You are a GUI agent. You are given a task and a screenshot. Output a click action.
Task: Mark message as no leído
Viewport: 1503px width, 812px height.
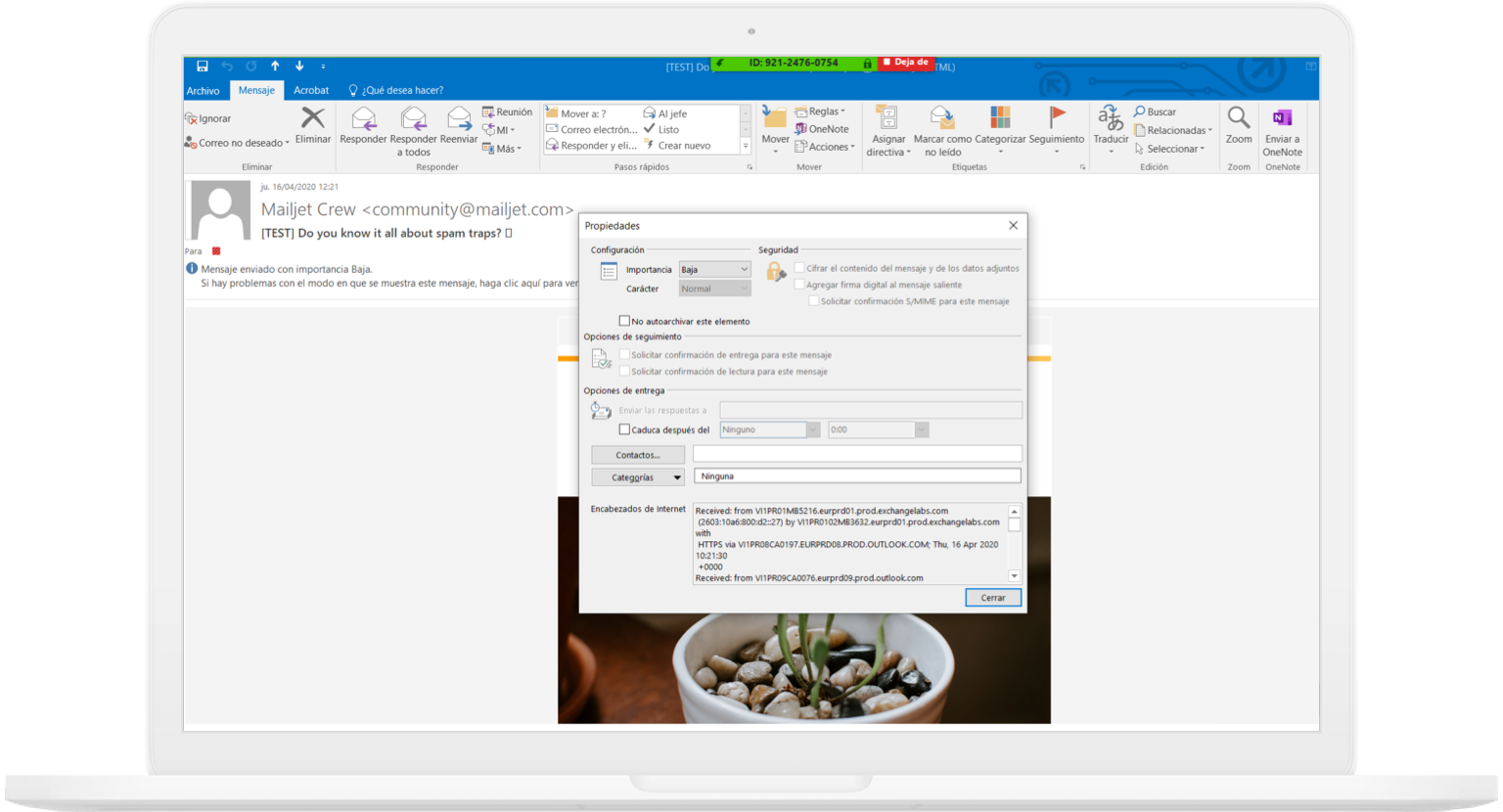pyautogui.click(x=942, y=131)
